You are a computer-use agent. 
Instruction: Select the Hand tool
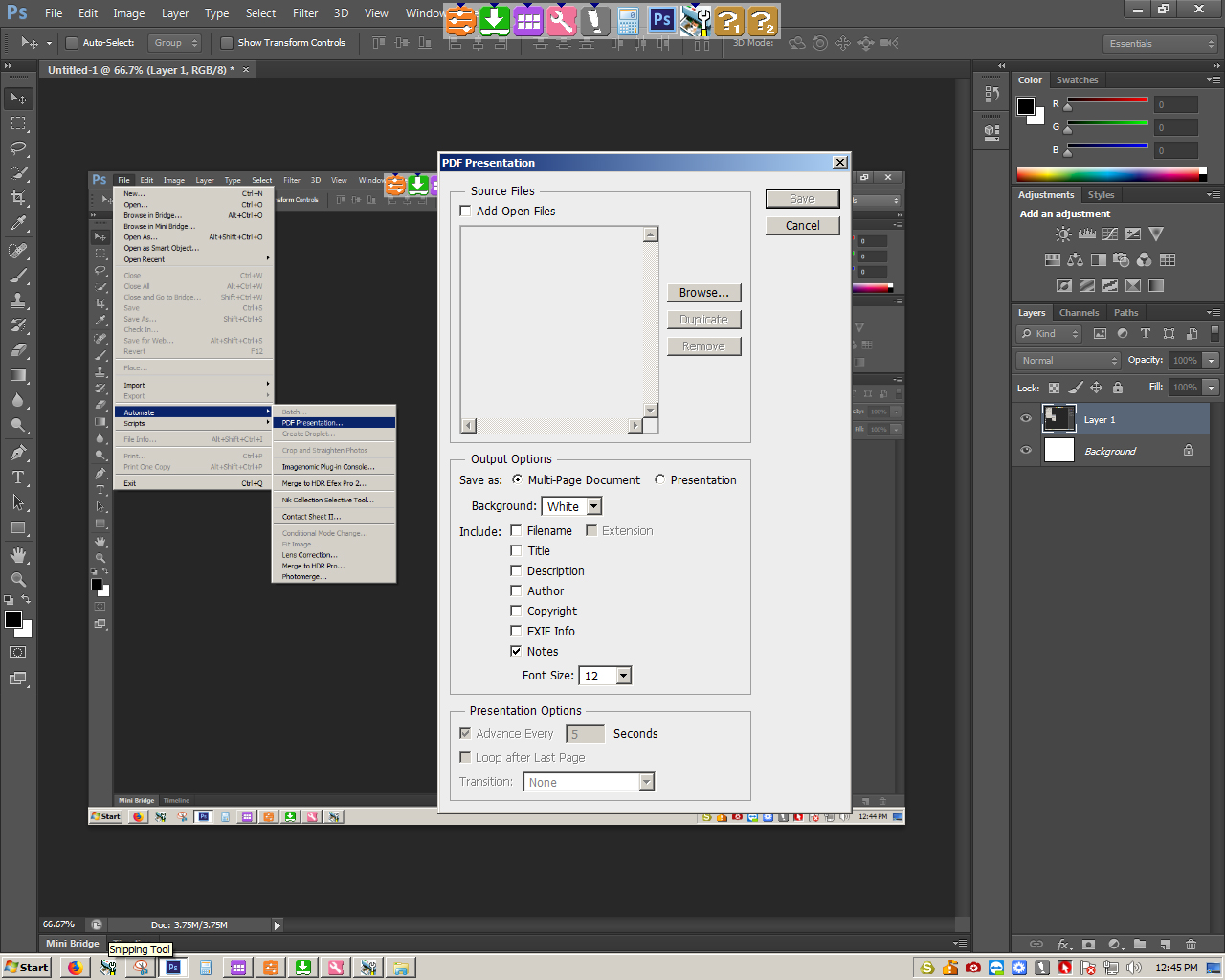click(18, 554)
